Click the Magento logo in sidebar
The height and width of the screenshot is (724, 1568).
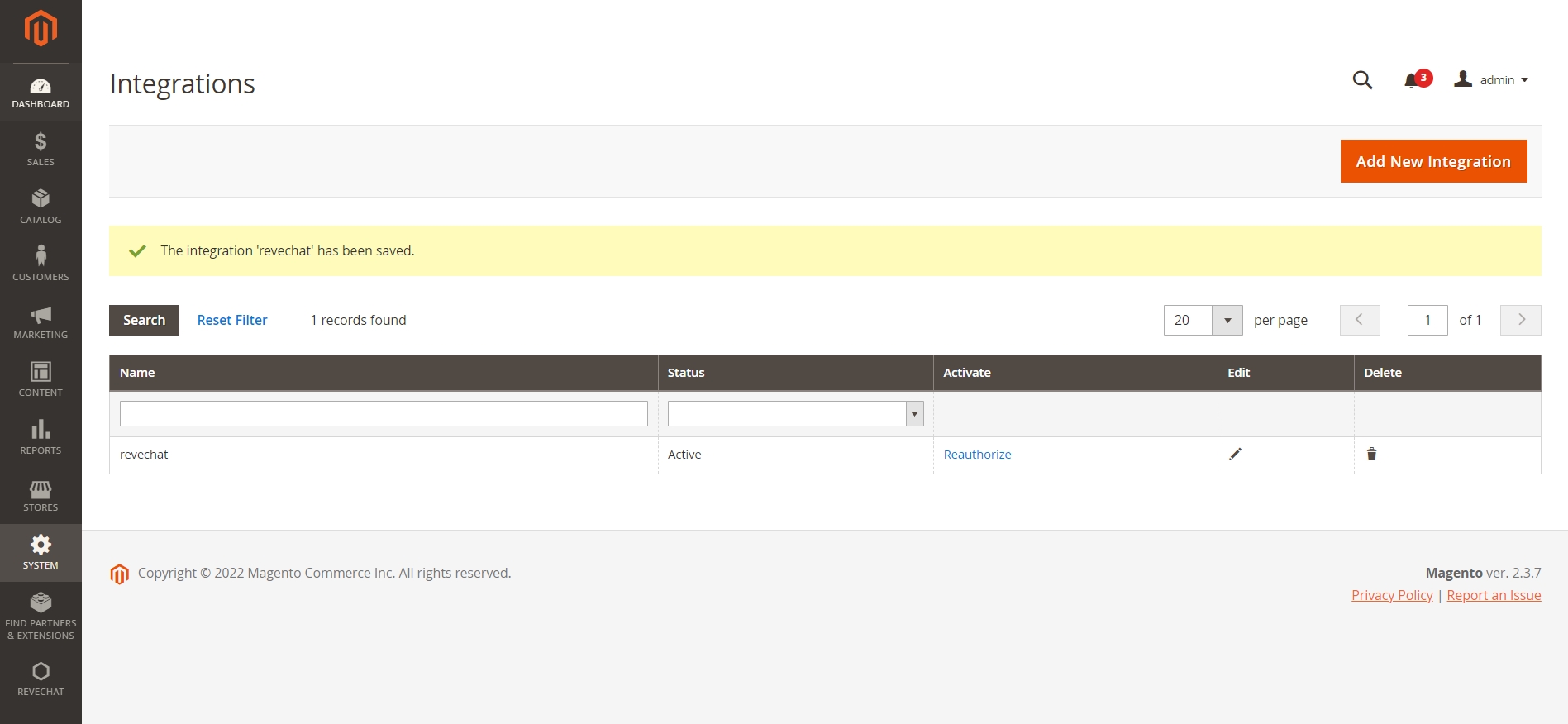41,29
